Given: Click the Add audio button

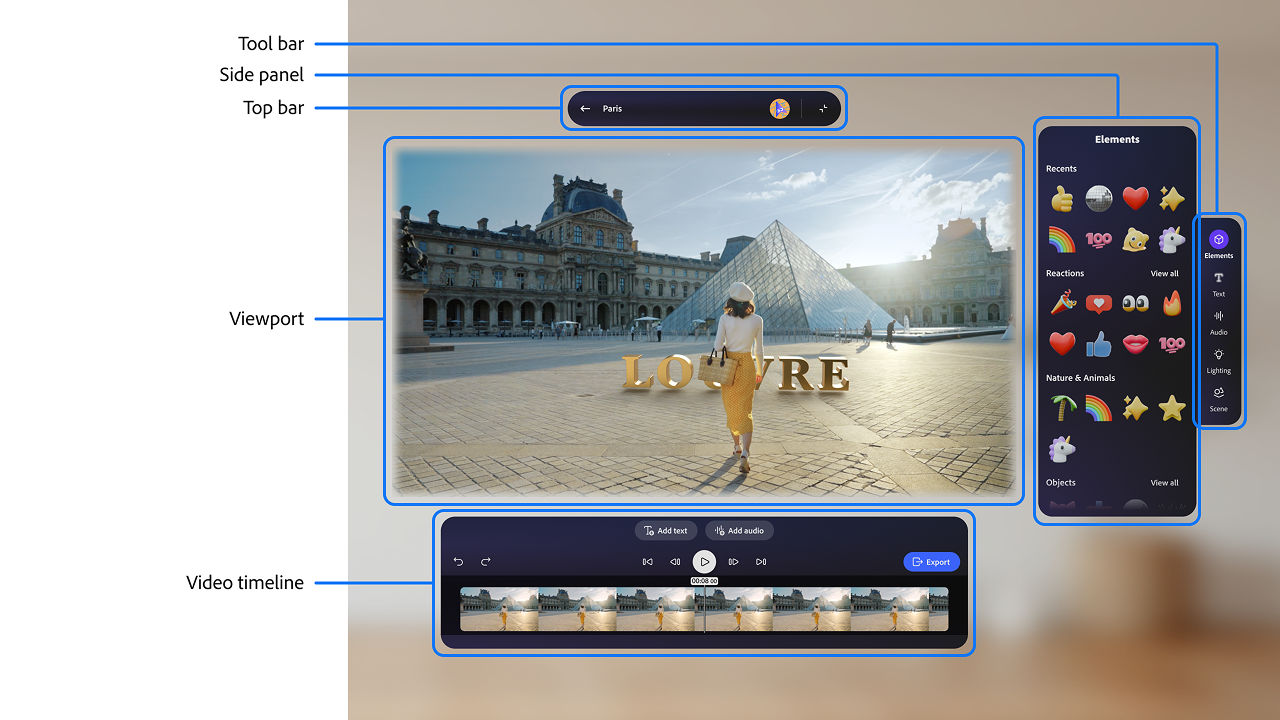Looking at the screenshot, I should point(740,530).
